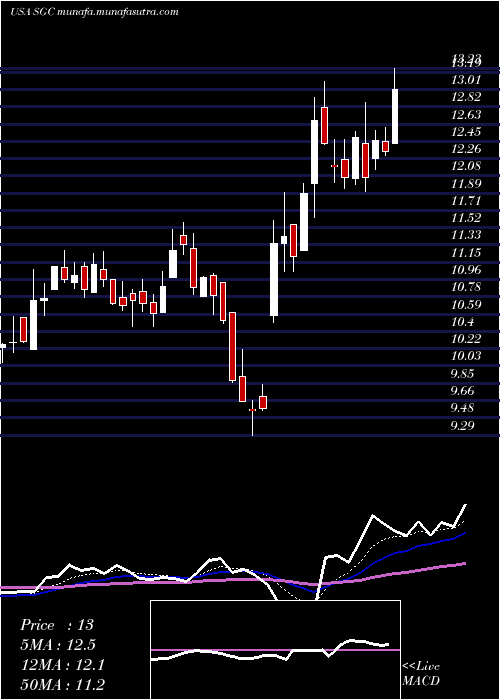The image size is (500, 700).
Task: Click the 'Price : 13' readout
Action: click(57, 625)
